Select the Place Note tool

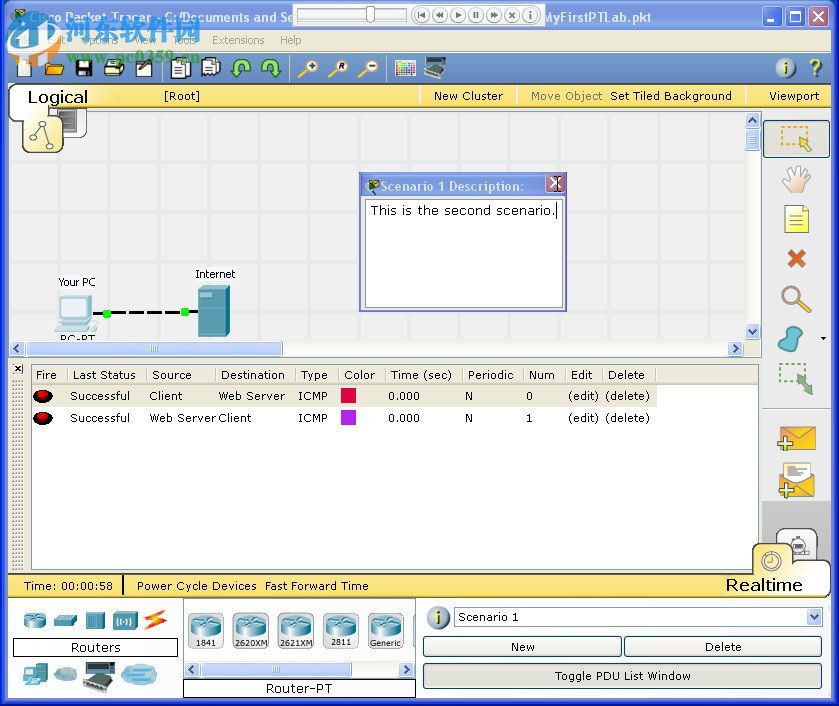click(796, 219)
